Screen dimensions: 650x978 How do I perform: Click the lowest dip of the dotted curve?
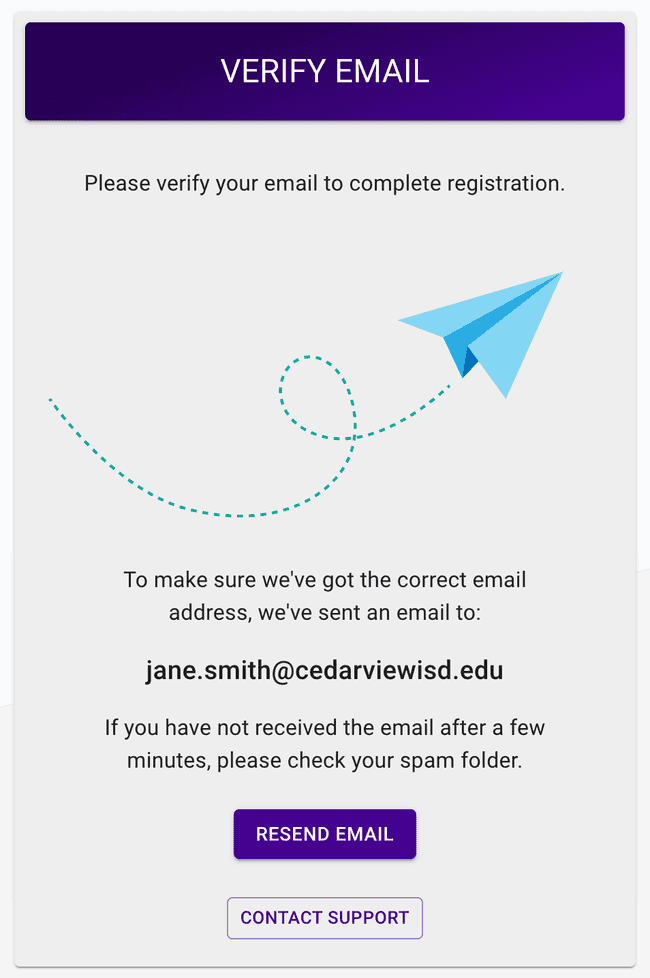(x=235, y=516)
